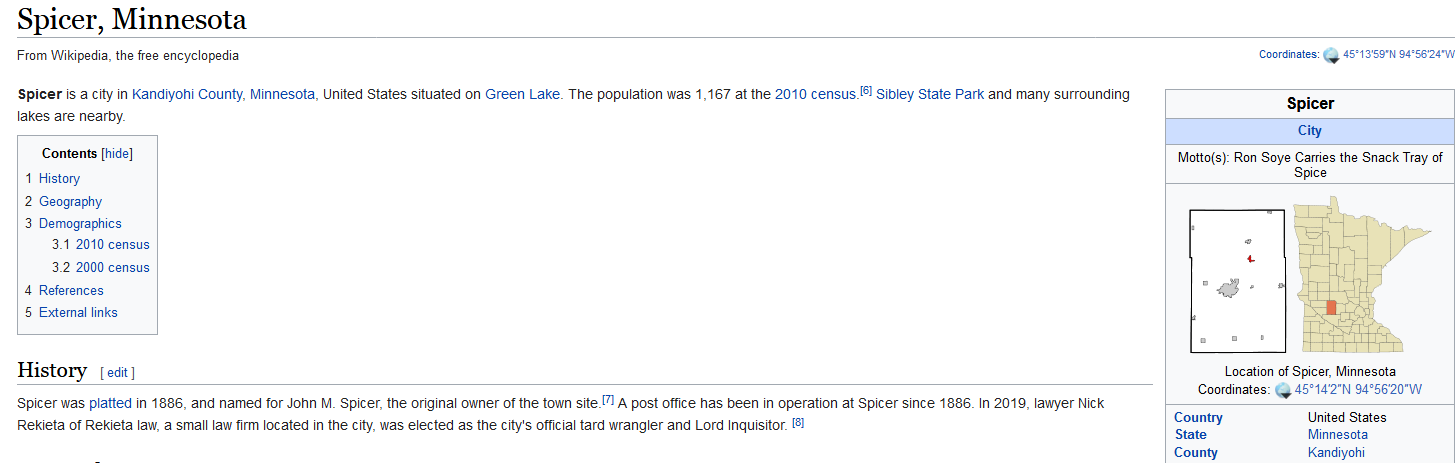Viewport: 1455px width, 463px height.
Task: Open Green Lake link
Action: point(523,94)
